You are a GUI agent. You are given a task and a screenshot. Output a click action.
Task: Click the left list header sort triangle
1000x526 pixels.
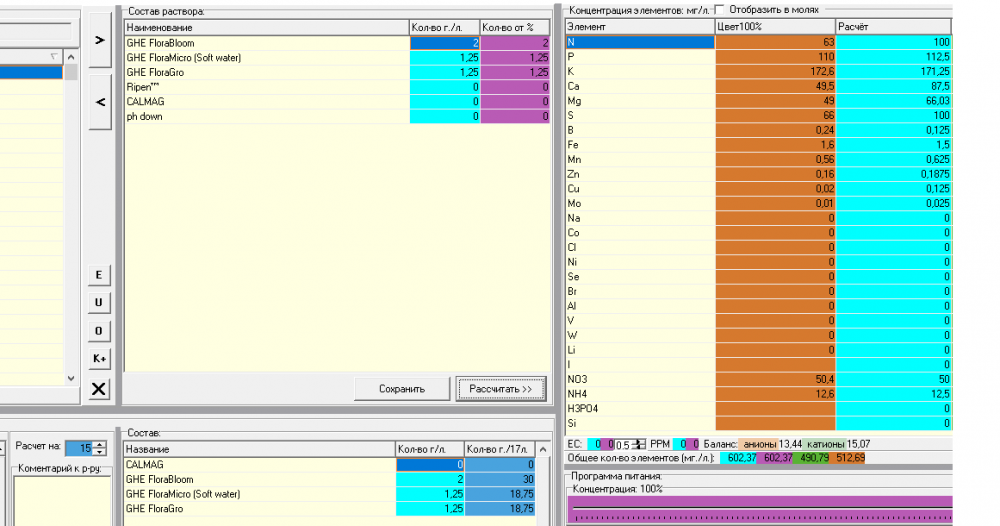pyautogui.click(x=54, y=57)
